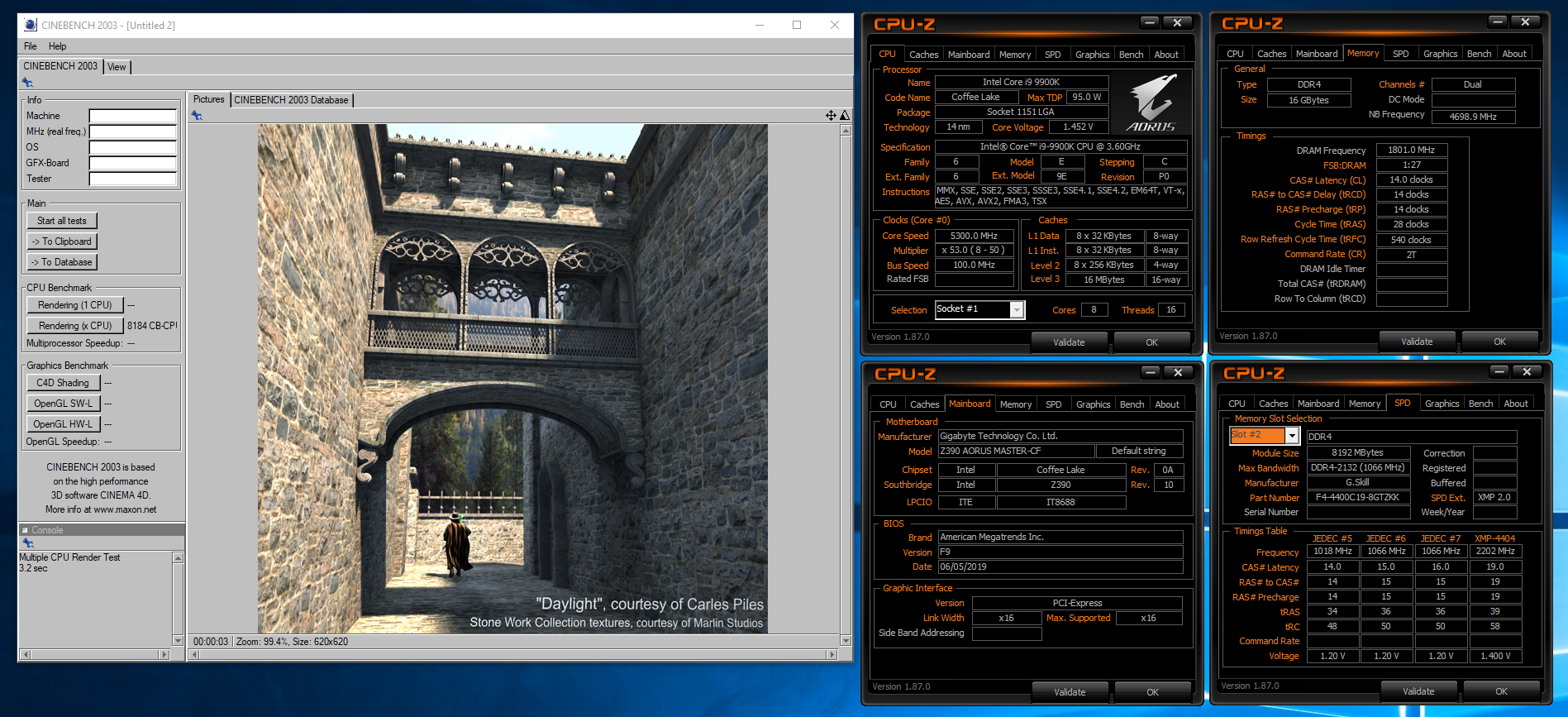The image size is (1568, 717).
Task: Switch to the CINEBENCH 2003 Database tab
Action: pyautogui.click(x=292, y=100)
